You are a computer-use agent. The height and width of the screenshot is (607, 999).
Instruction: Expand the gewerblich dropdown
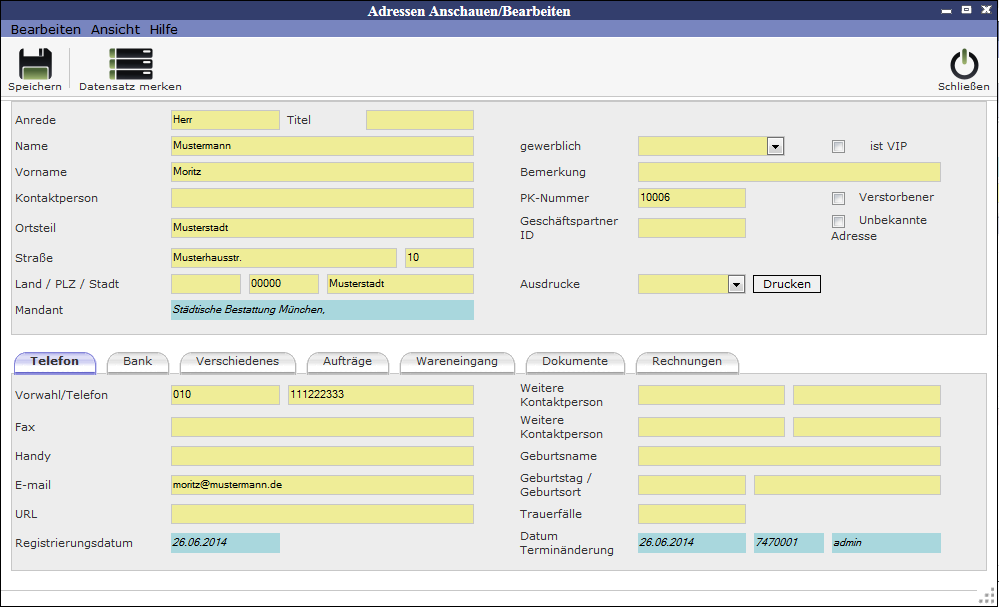click(775, 147)
